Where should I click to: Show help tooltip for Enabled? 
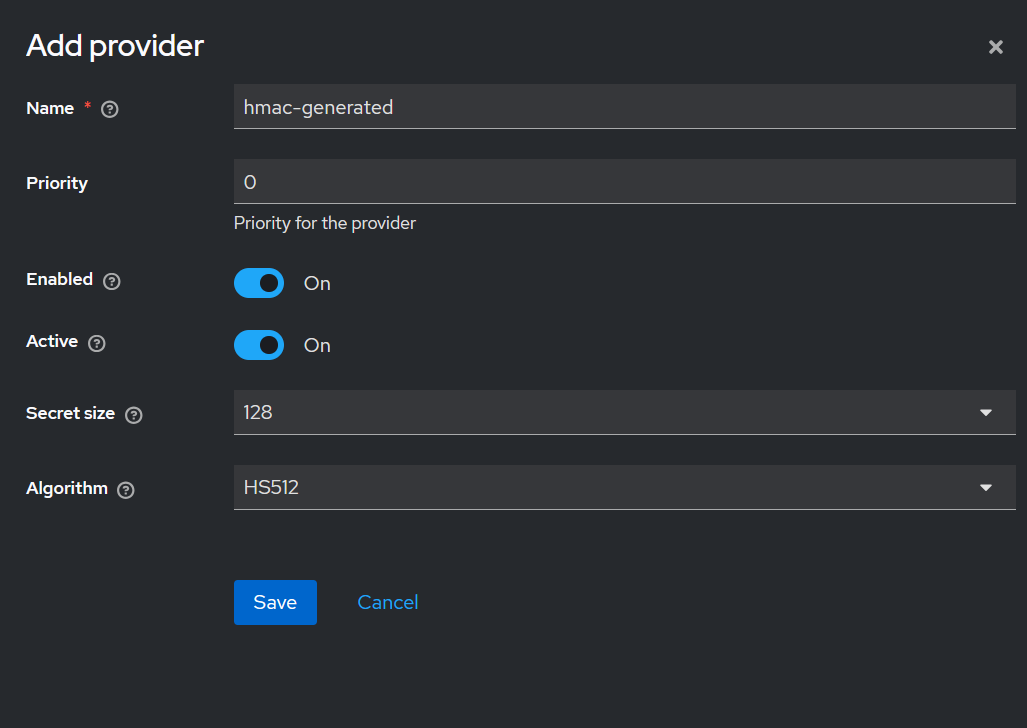coord(112,281)
